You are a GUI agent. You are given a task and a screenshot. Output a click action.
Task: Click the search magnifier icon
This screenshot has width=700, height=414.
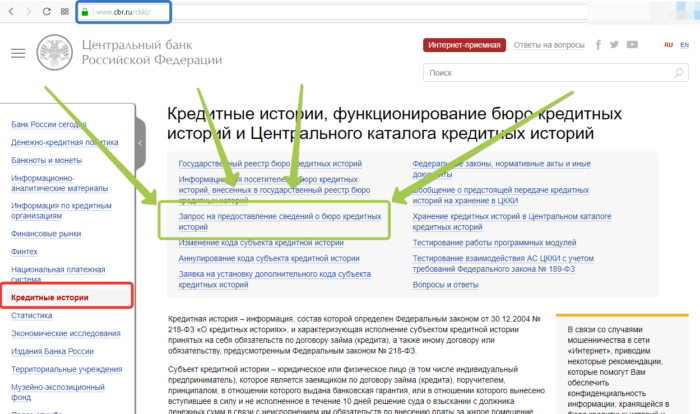[x=681, y=73]
